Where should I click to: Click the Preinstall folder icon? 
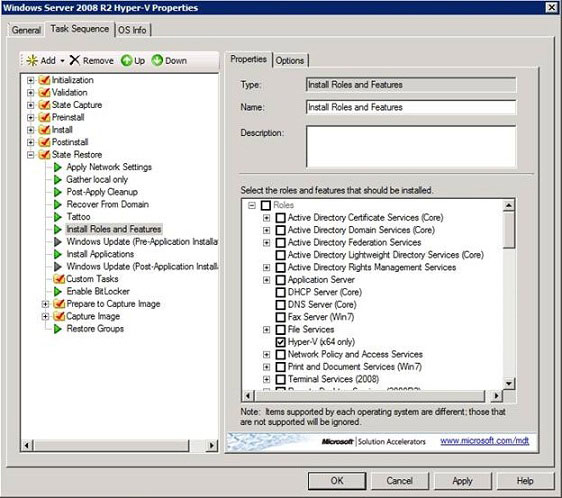(44, 117)
